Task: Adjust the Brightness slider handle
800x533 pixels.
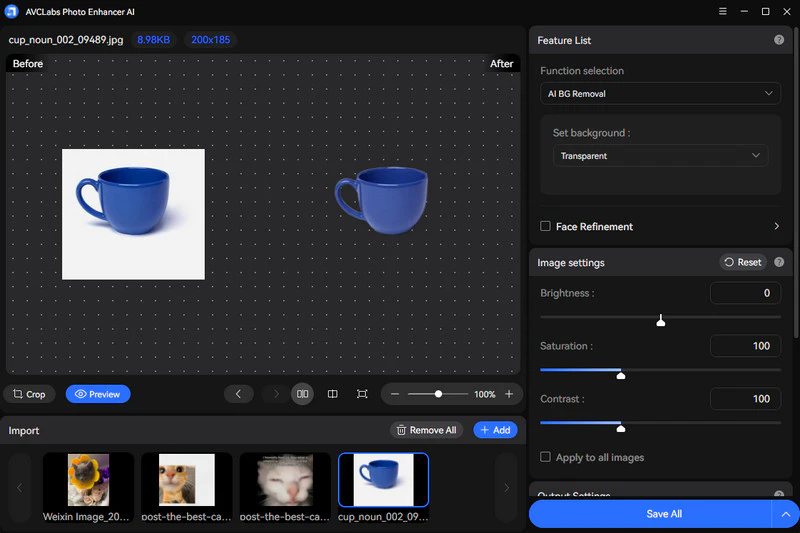Action: click(x=661, y=321)
